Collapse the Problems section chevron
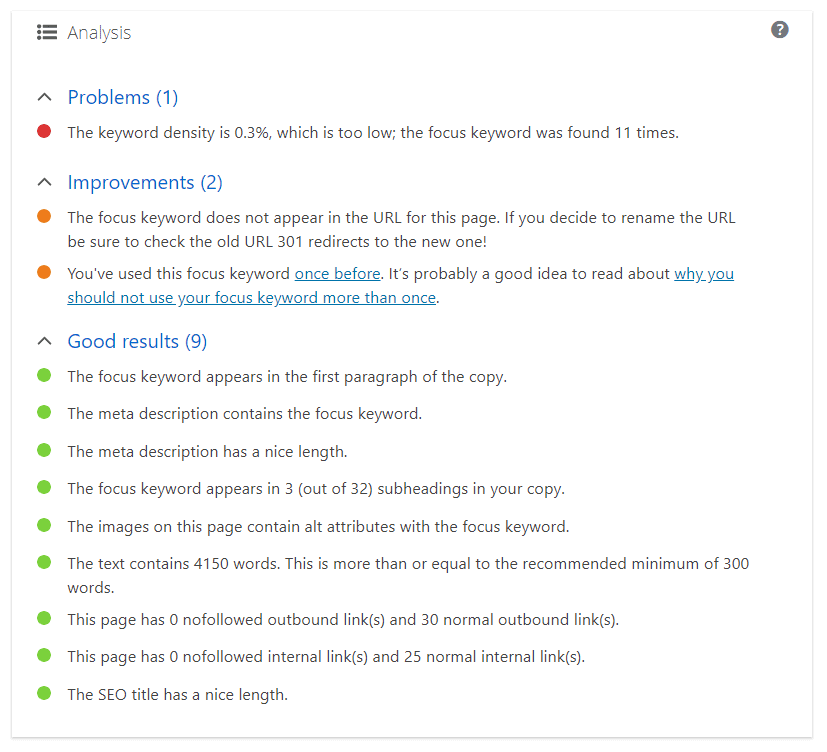Image resolution: width=827 pixels, height=752 pixels. click(x=45, y=98)
